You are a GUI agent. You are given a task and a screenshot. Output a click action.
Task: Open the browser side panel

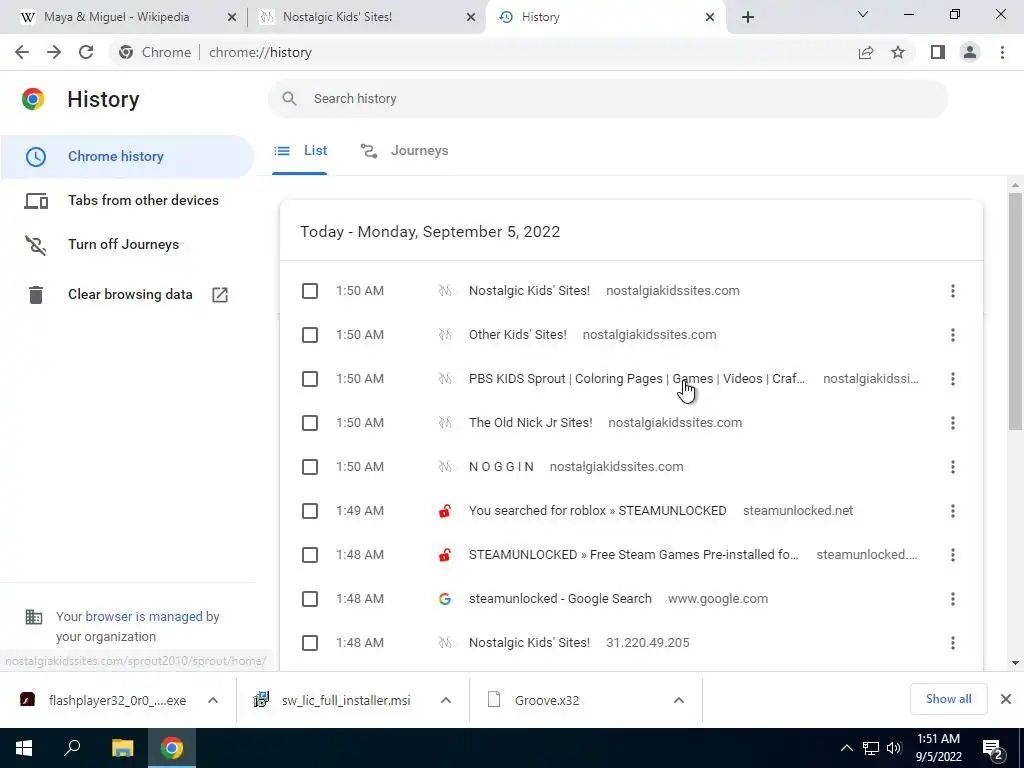click(938, 52)
